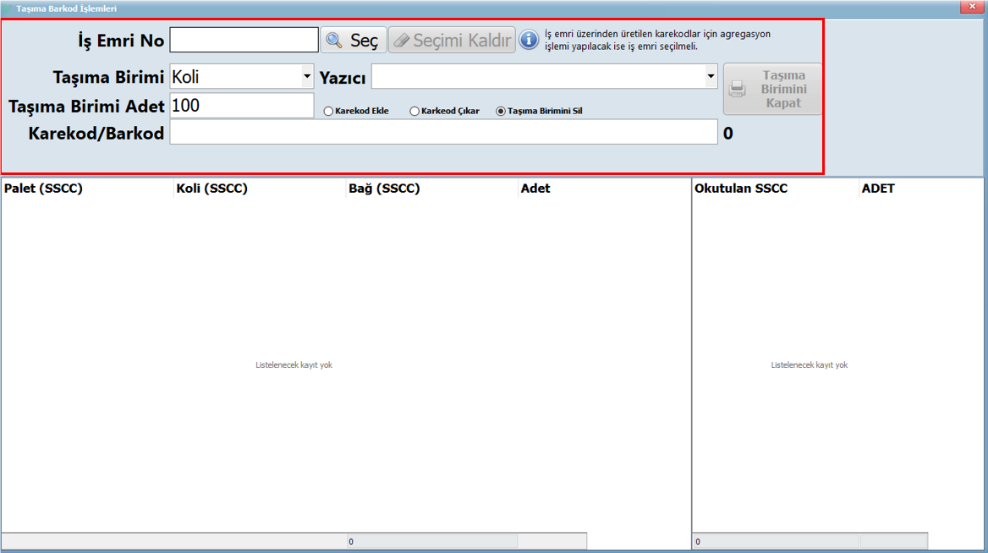Viewport: 988px width, 553px height.
Task: Select Taşıma Birimini Sil radio button
Action: coord(501,111)
